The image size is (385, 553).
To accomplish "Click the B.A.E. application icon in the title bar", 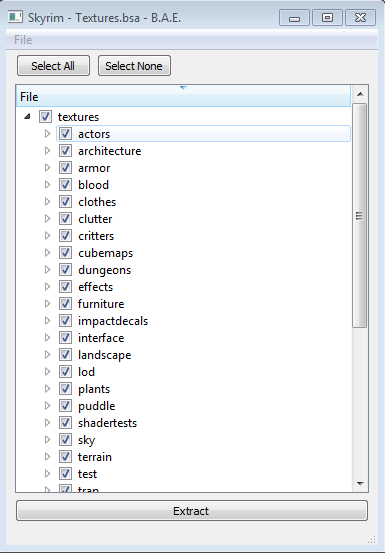I will [15, 17].
